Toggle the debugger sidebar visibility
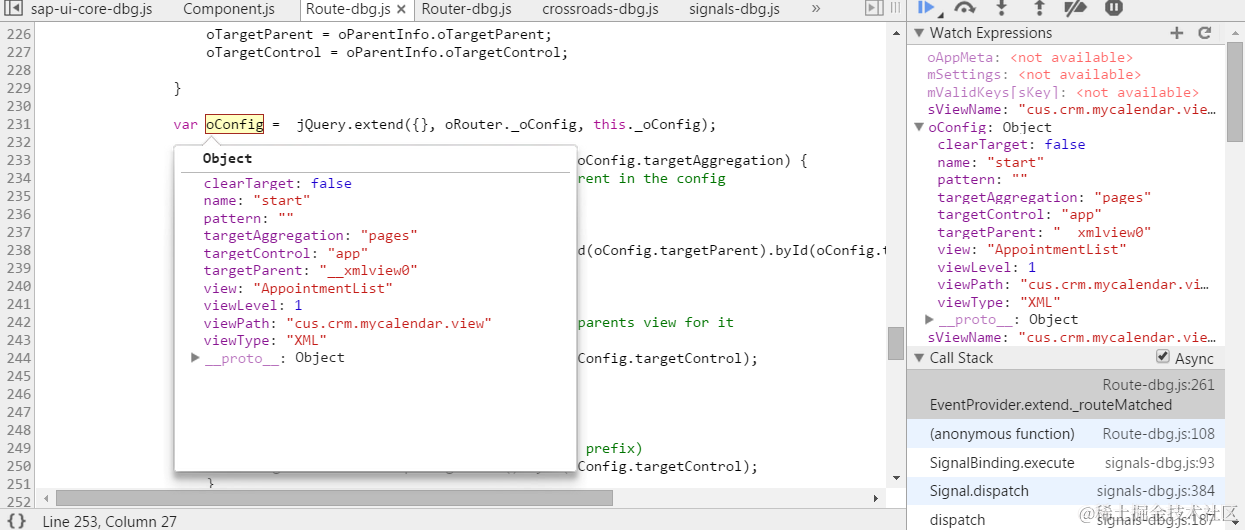Image resolution: width=1245 pixels, height=530 pixels. [x=873, y=9]
